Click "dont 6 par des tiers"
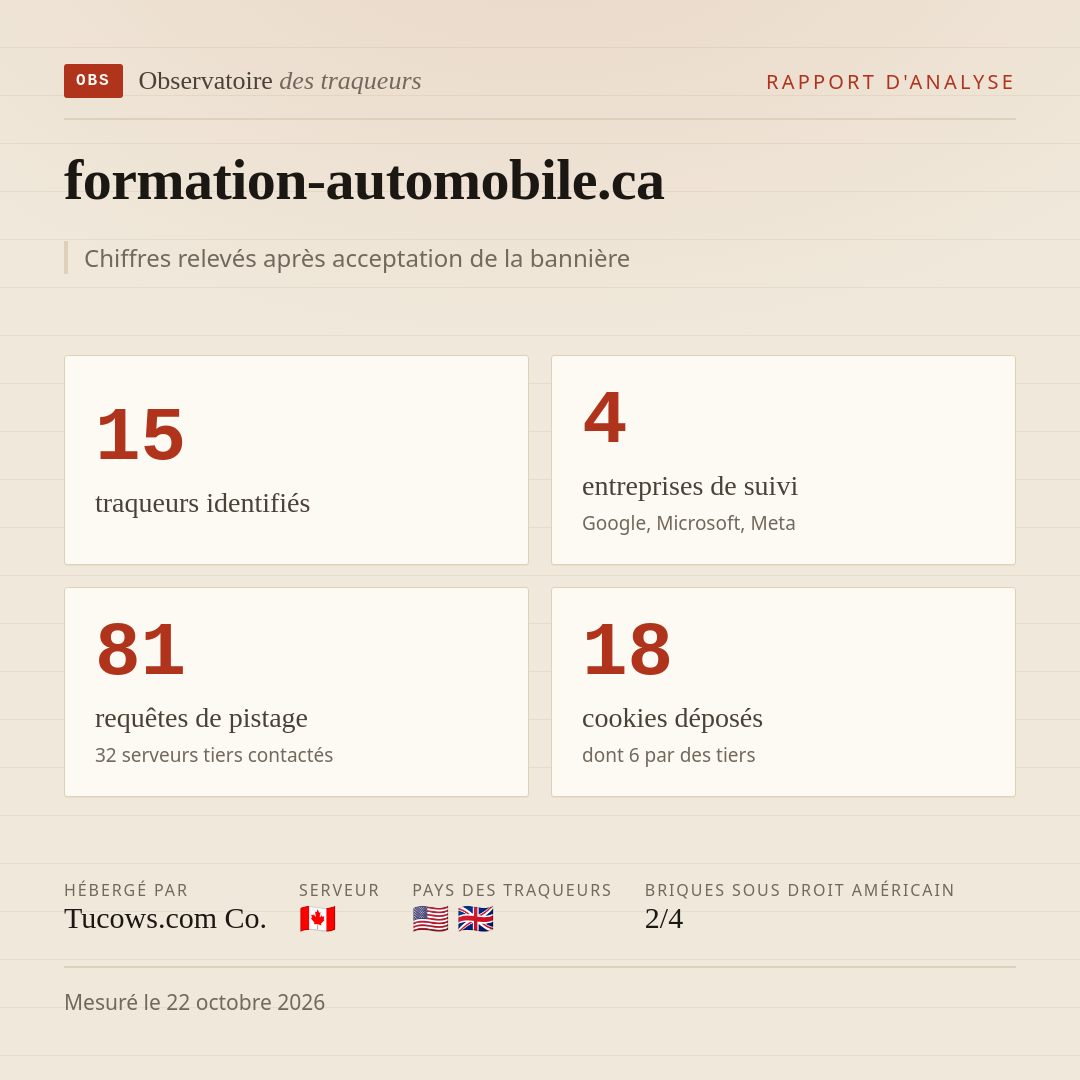 tap(669, 755)
